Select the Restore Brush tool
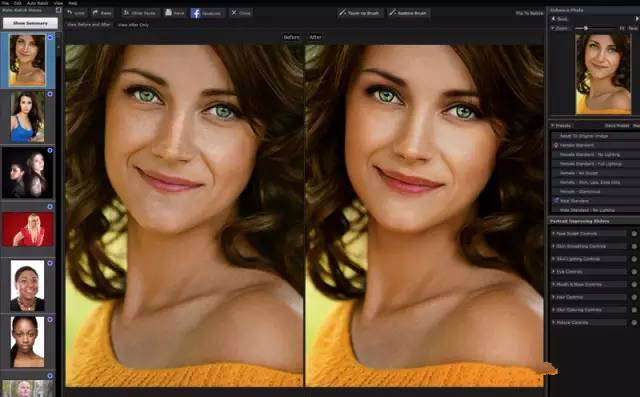 point(408,13)
